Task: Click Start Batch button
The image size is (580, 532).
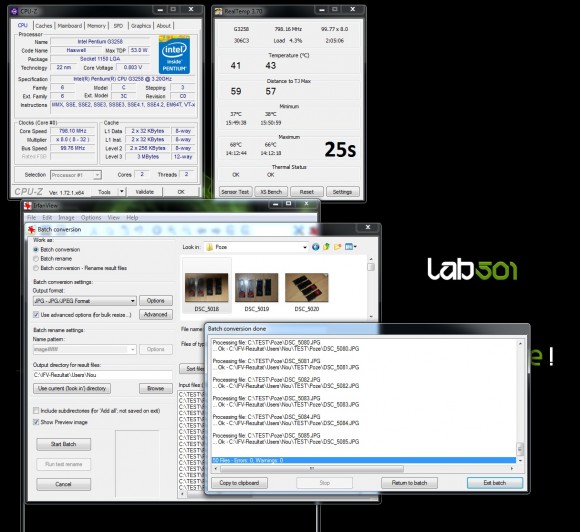Action: 64,444
